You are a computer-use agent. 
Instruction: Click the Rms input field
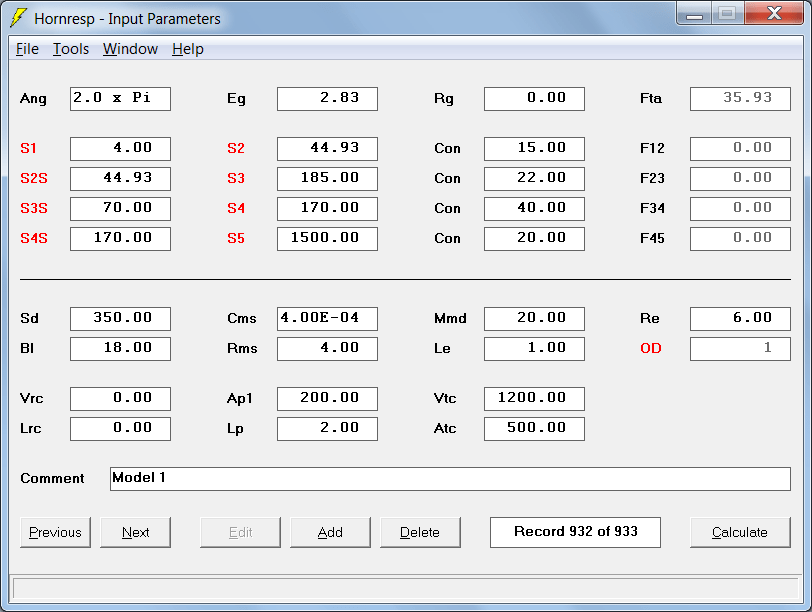click(327, 348)
